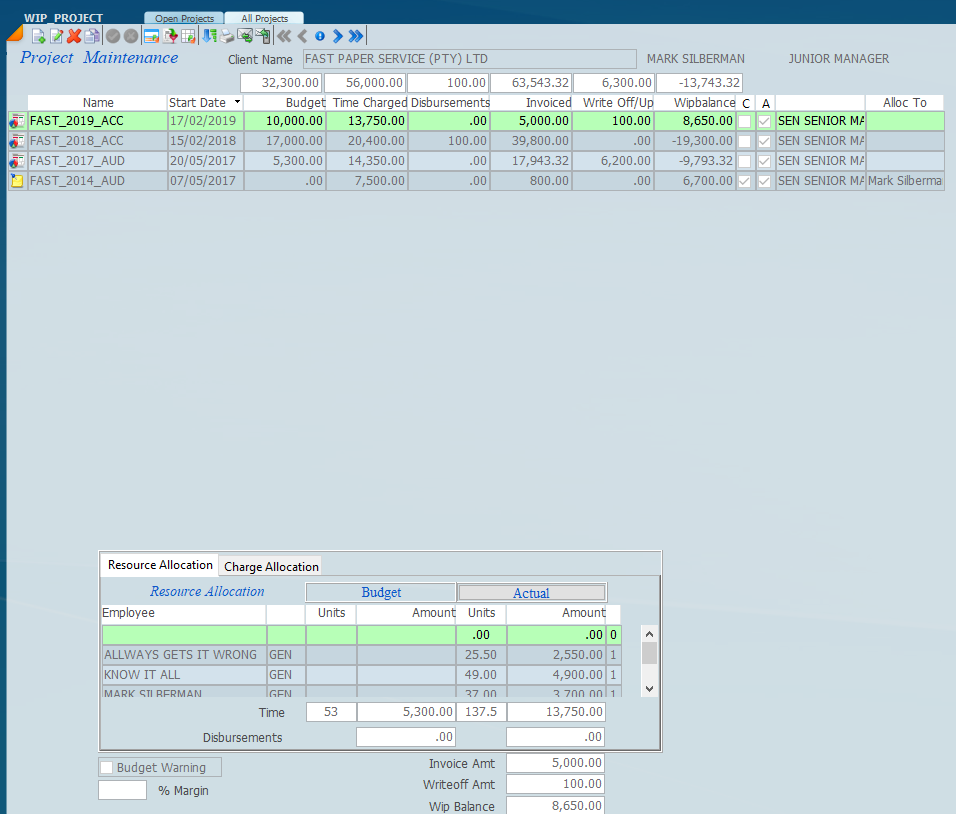
Task: Click the printer icon in toolbar
Action: [x=227, y=36]
